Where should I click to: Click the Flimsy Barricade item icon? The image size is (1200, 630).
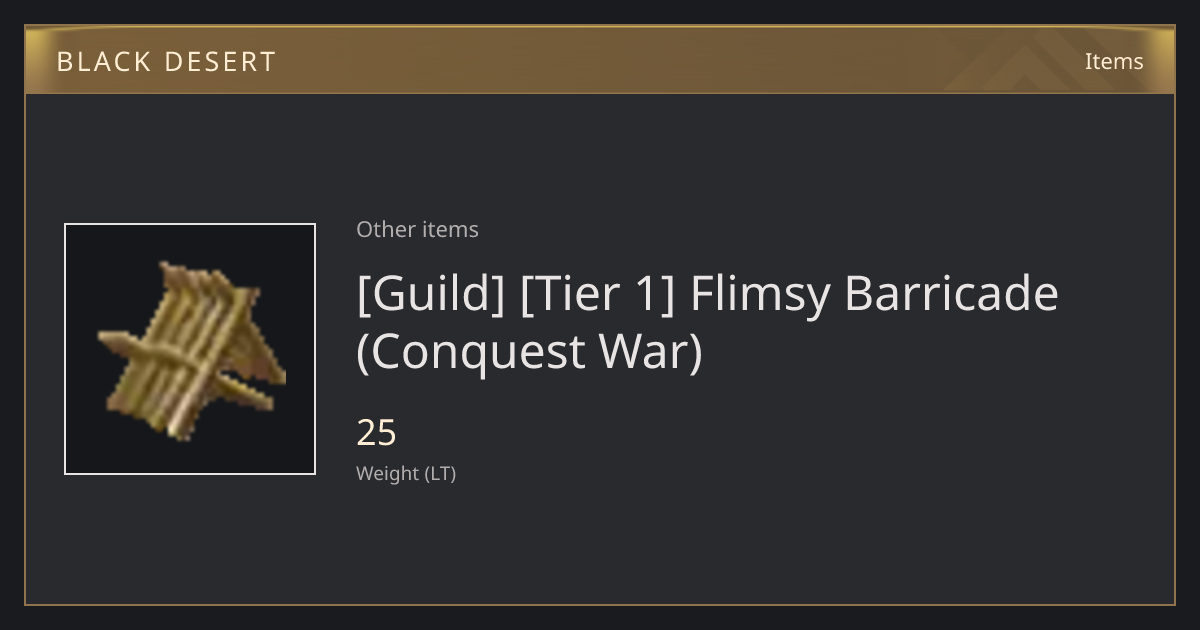coord(190,349)
